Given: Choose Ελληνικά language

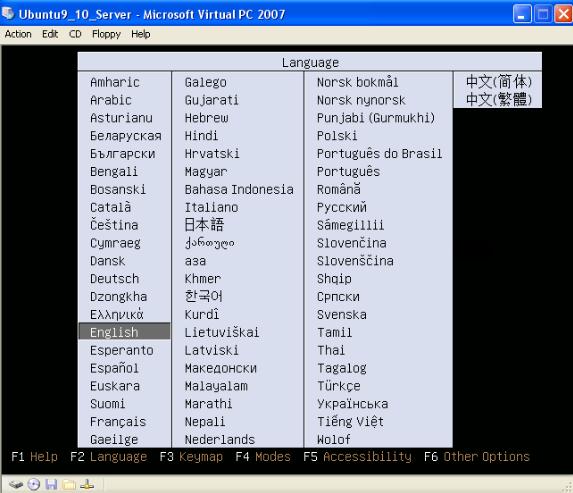Looking at the screenshot, I should click(x=117, y=314).
